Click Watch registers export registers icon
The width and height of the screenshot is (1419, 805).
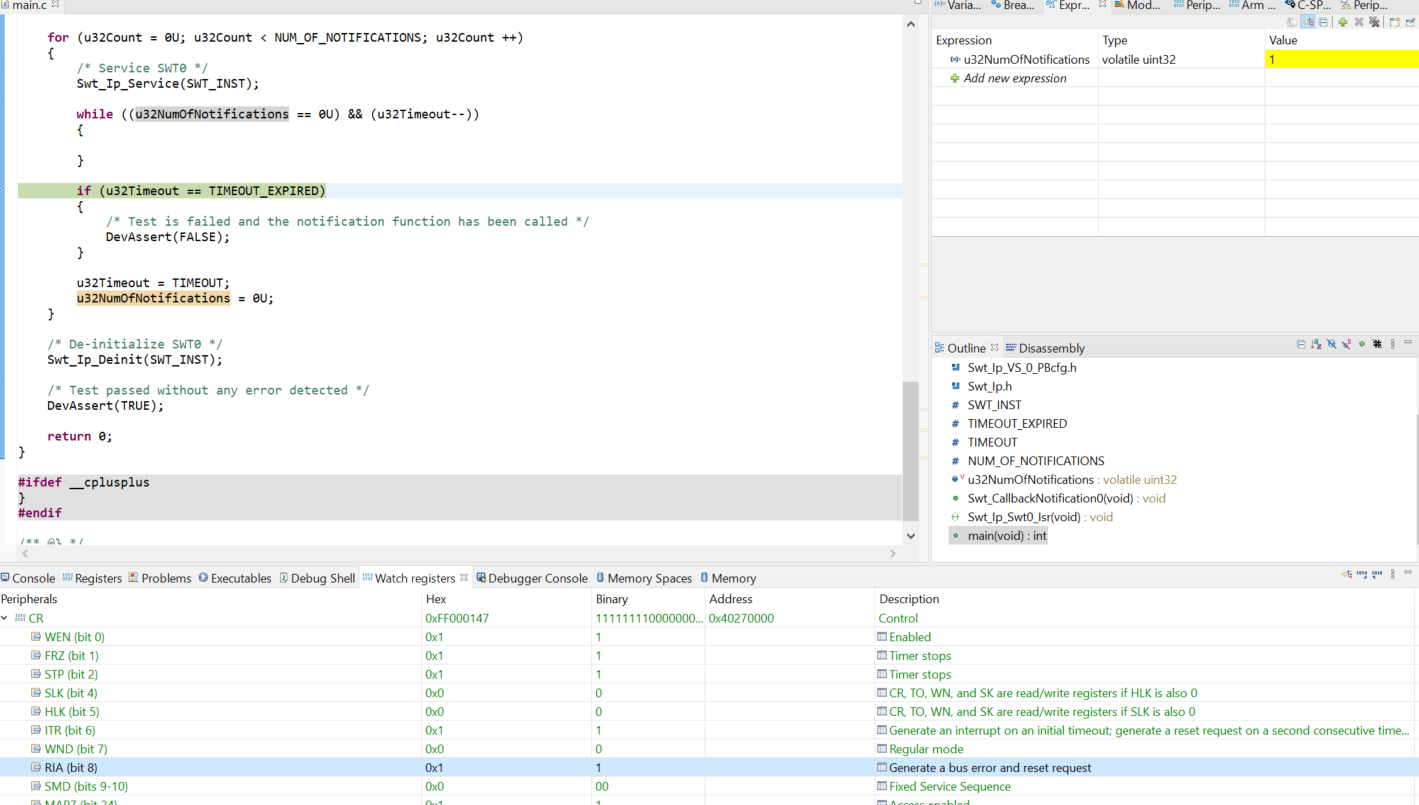(x=1377, y=574)
